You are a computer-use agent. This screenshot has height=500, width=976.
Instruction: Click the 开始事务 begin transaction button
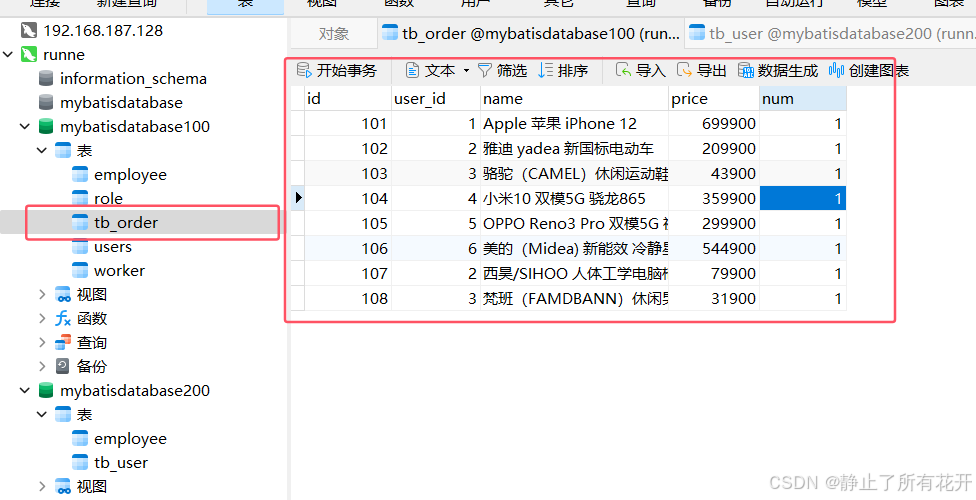pyautogui.click(x=337, y=70)
